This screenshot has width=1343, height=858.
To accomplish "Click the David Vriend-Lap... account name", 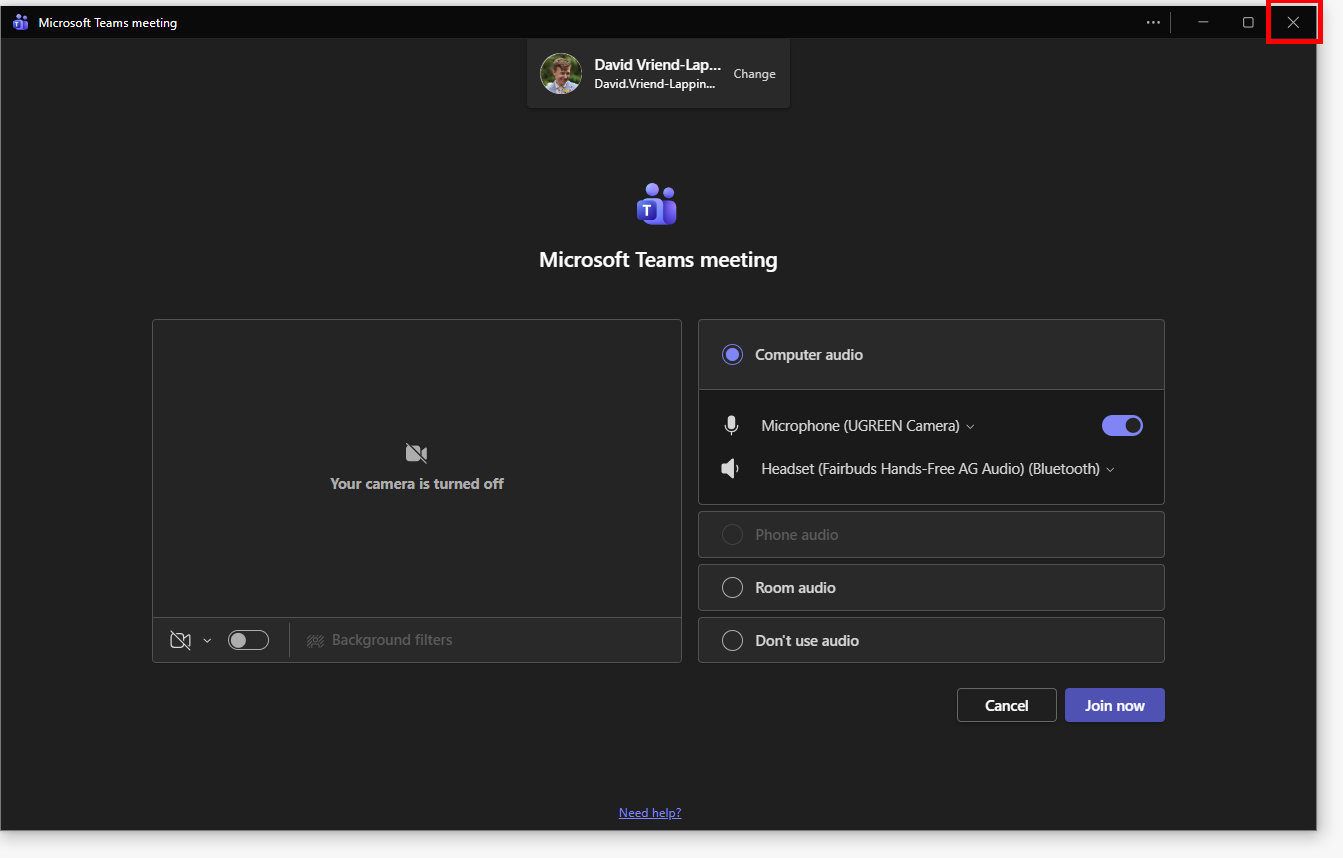I will [657, 65].
